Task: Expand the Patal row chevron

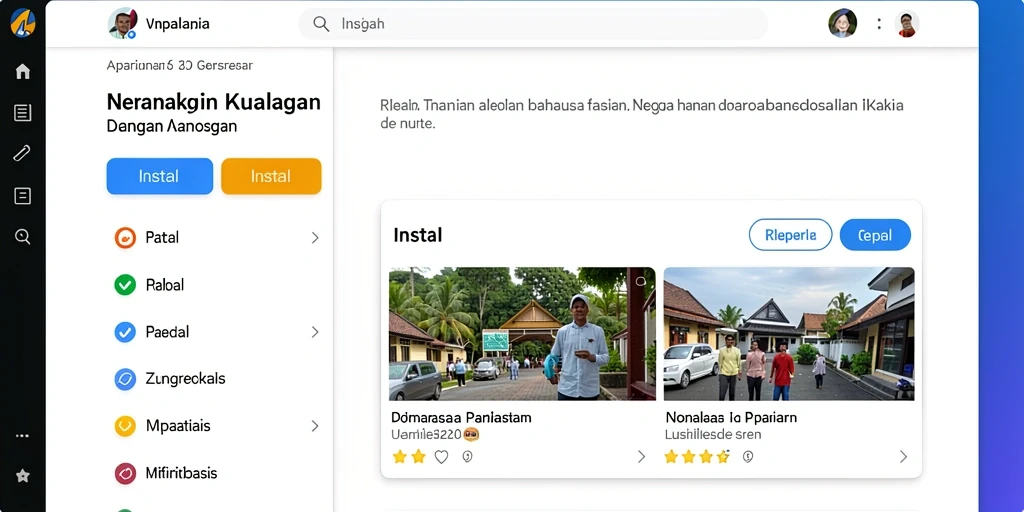Action: 315,238
